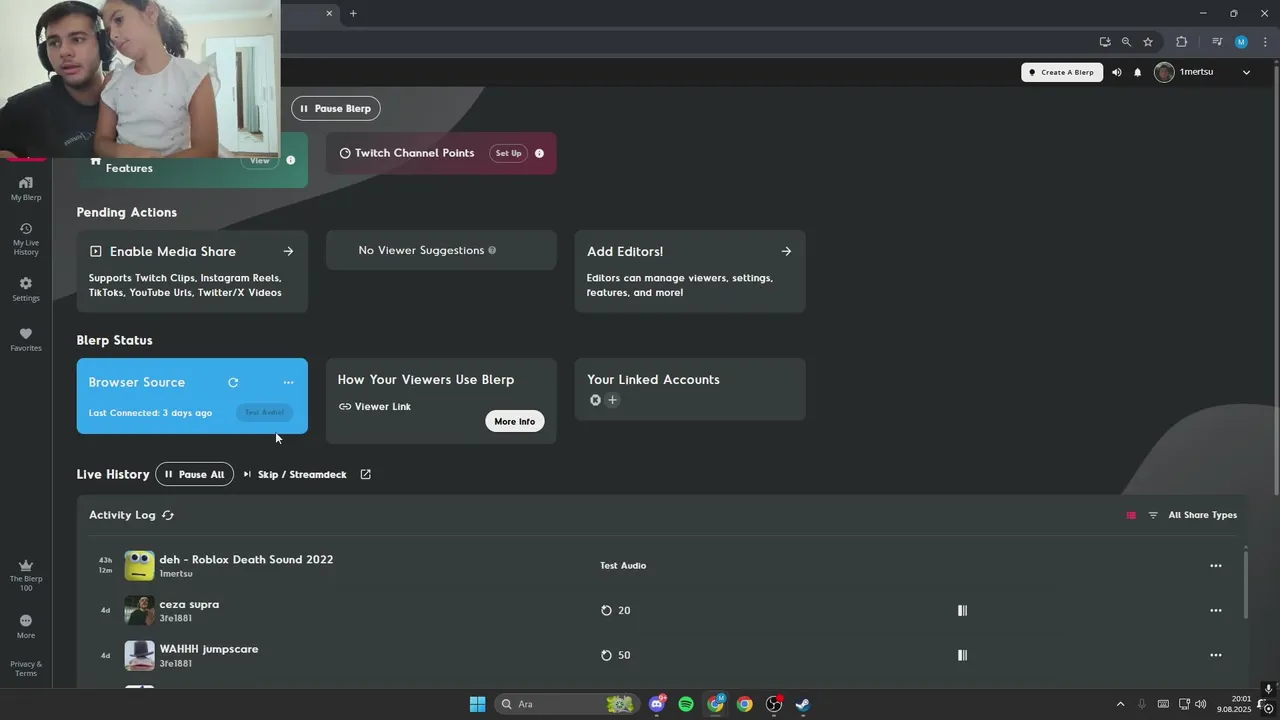Copy the Viewer Link
1280x720 pixels.
pos(375,406)
